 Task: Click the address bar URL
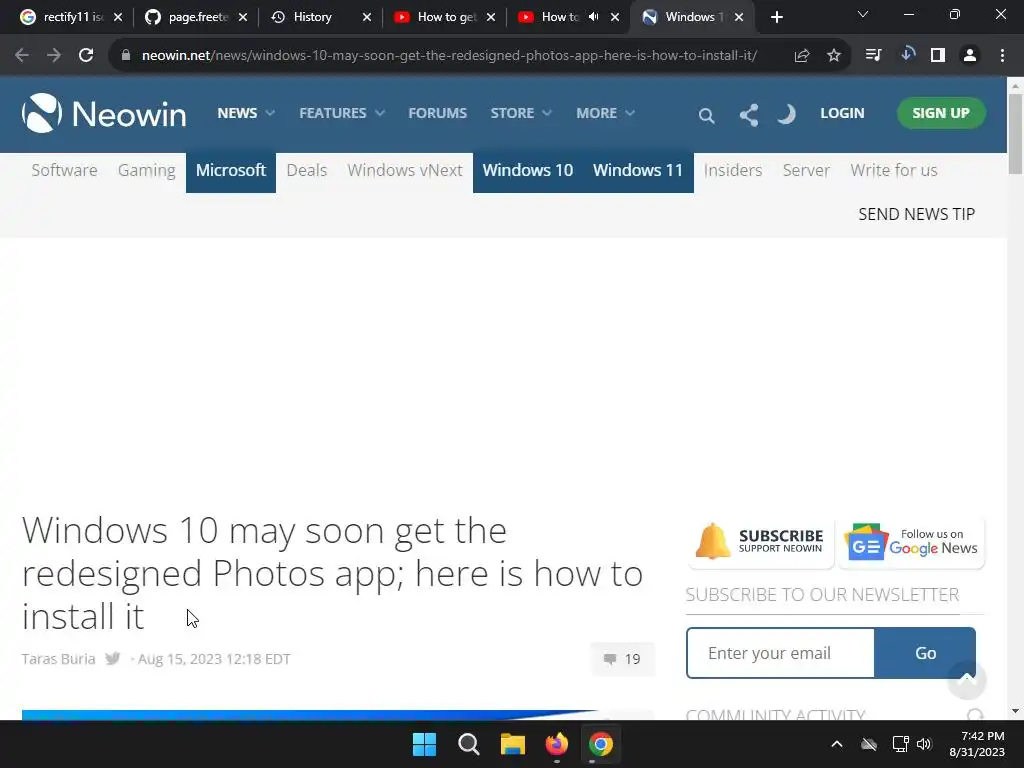click(449, 56)
